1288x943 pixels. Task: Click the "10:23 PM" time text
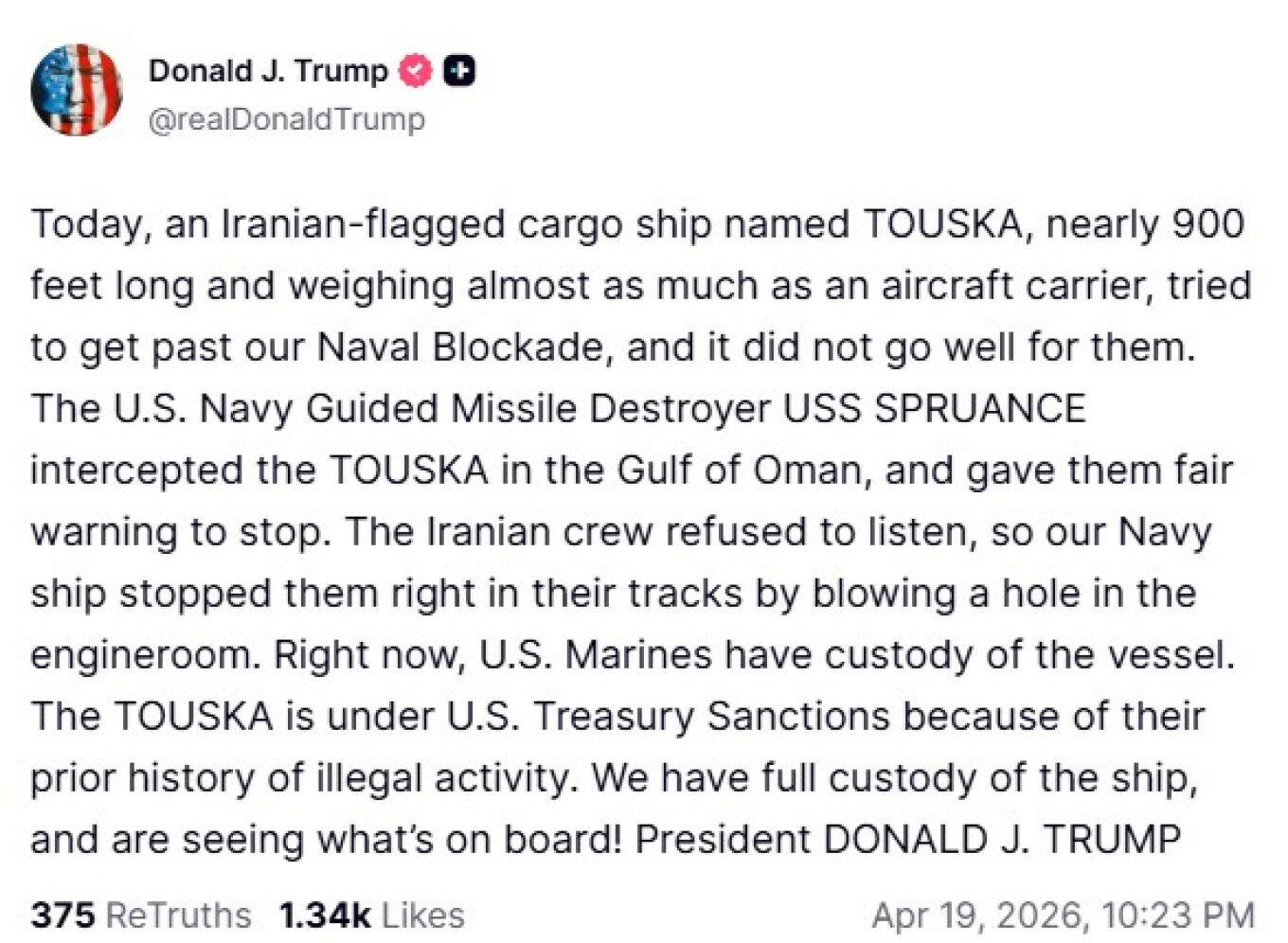pos(1178,916)
